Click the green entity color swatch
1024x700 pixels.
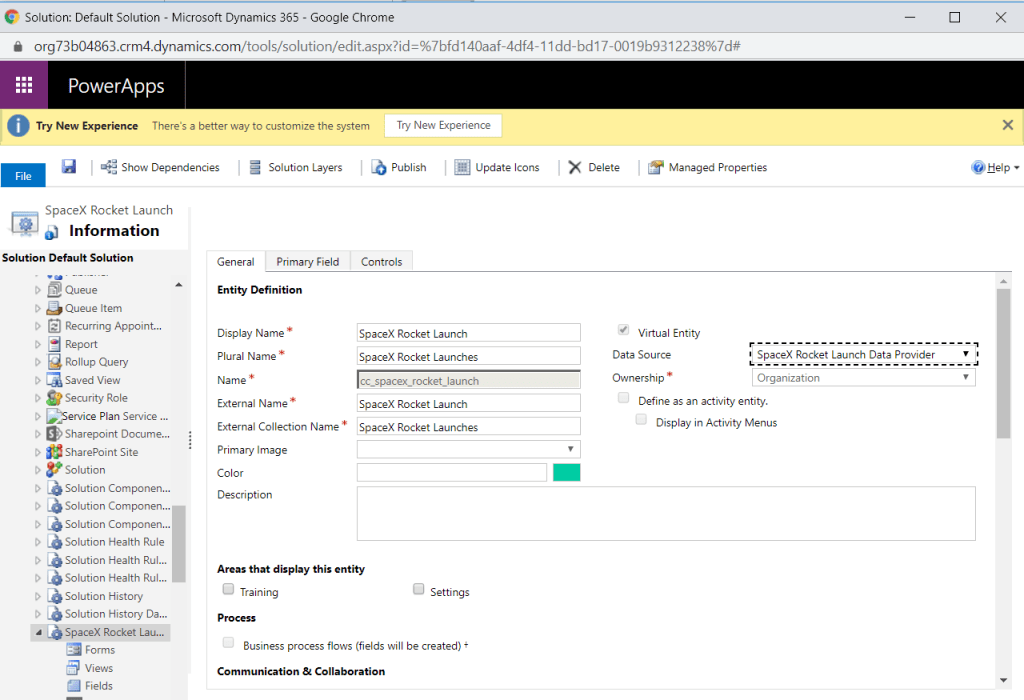(x=566, y=473)
